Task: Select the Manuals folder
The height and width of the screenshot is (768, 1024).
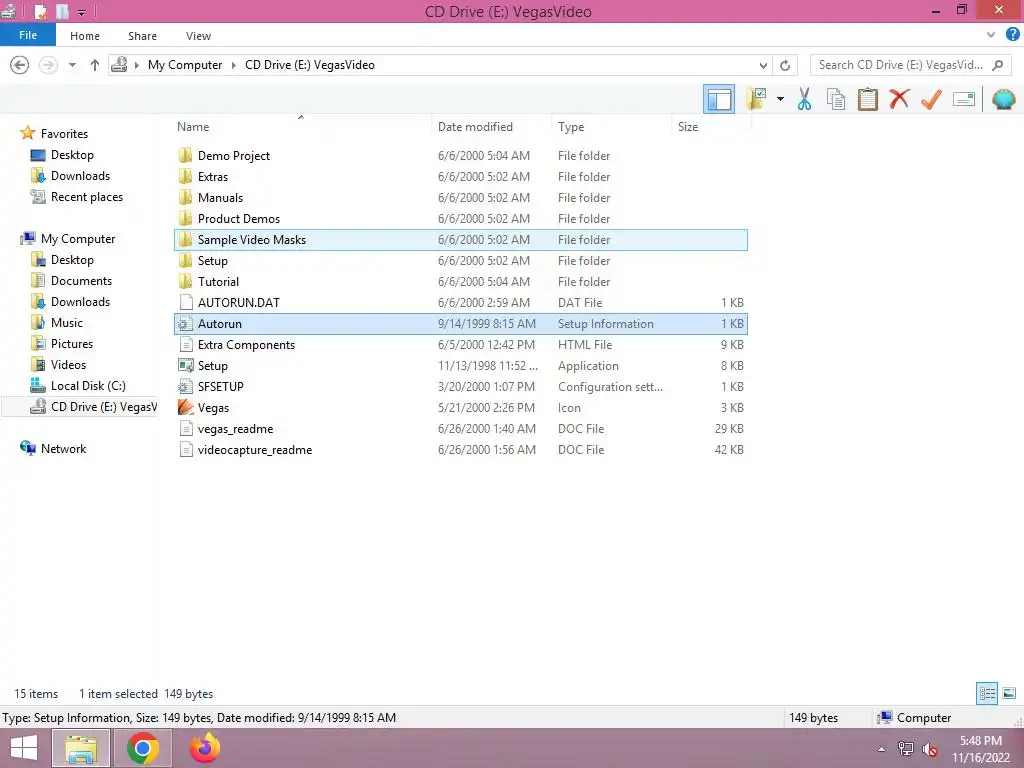Action: coord(461,197)
